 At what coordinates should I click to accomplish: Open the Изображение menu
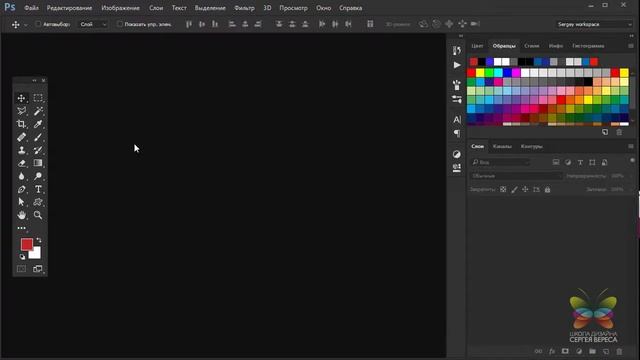(120, 8)
